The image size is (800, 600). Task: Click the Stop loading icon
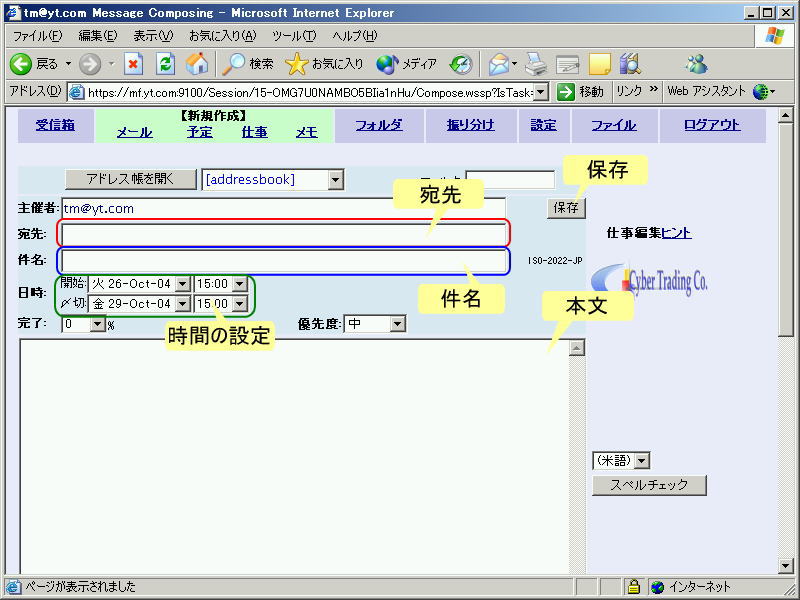[134, 64]
